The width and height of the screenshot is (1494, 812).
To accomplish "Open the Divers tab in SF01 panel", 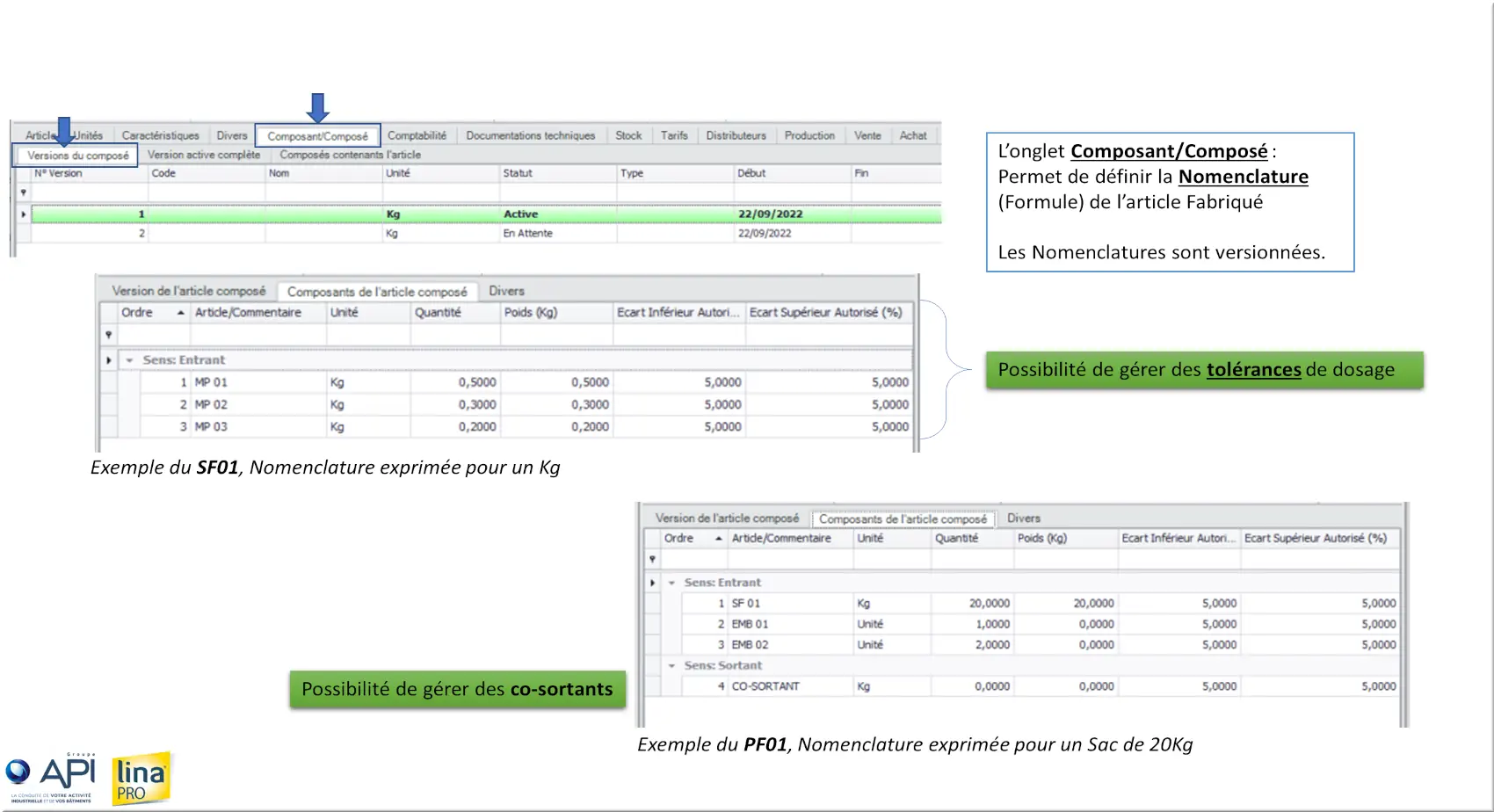I will [506, 291].
